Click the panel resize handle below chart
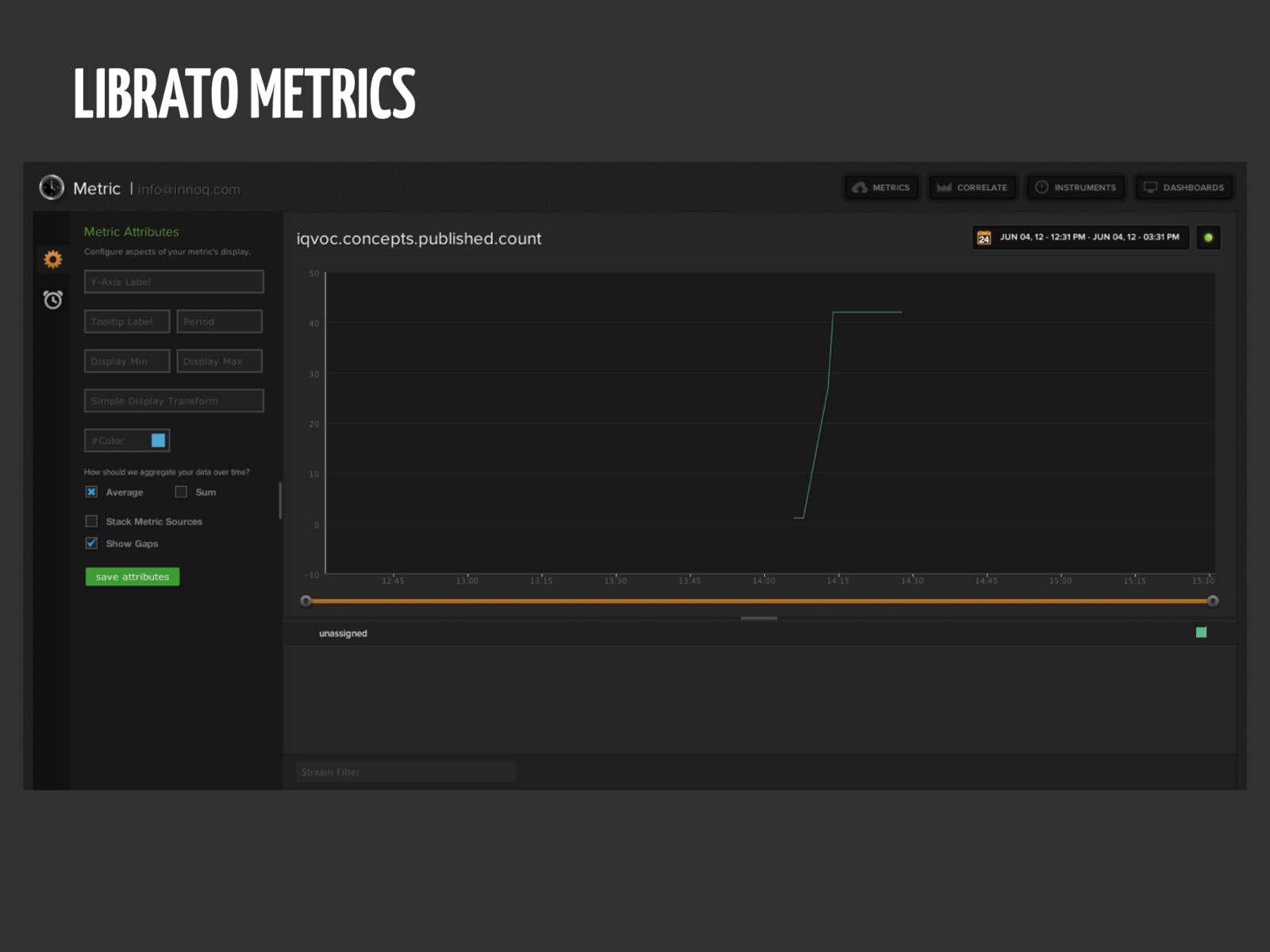 pos(759,618)
